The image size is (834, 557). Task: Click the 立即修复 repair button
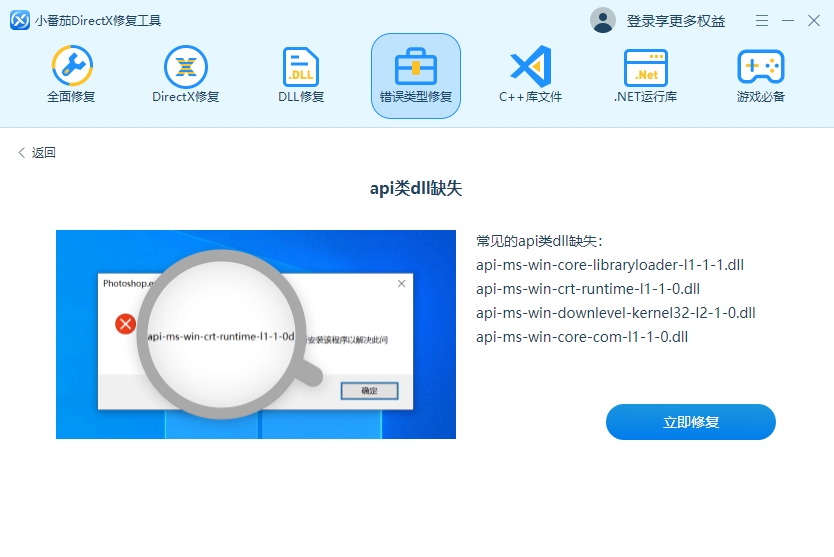tap(690, 422)
